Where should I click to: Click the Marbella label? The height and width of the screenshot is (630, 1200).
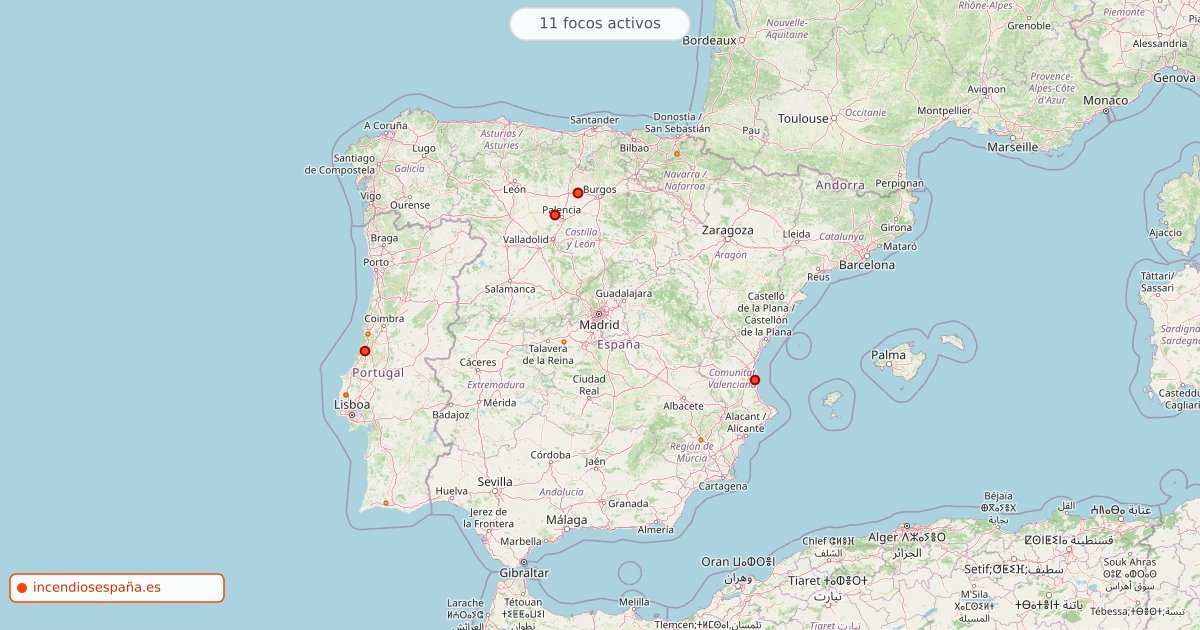[520, 541]
